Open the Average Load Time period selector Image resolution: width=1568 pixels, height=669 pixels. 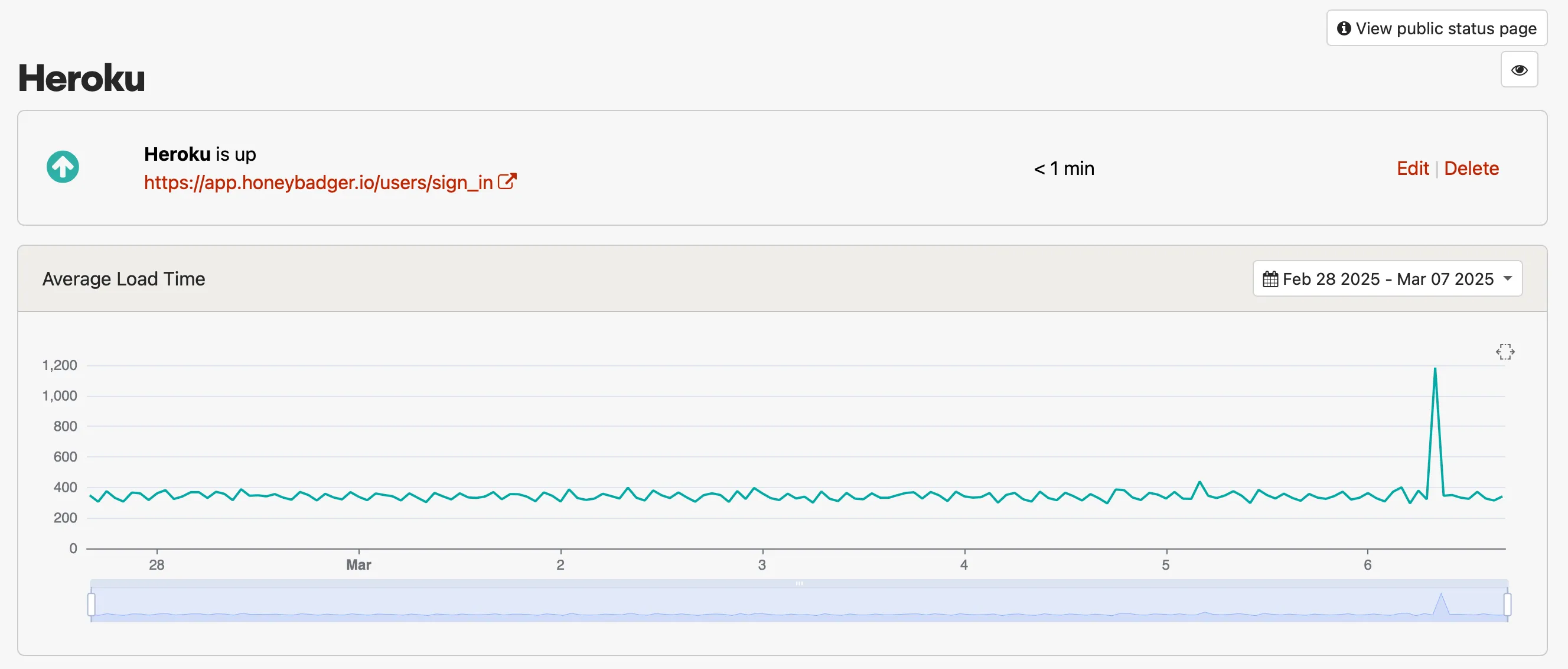pyautogui.click(x=1387, y=278)
